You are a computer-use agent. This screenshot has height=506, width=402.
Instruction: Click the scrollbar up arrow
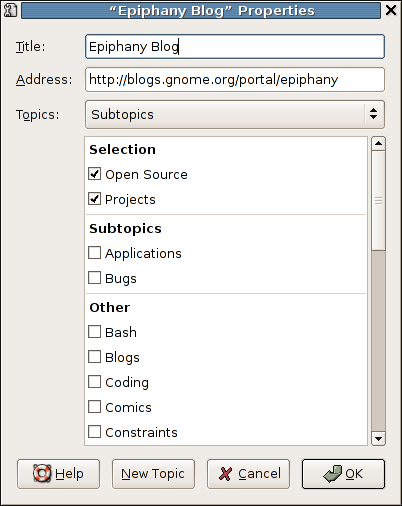tap(378, 144)
